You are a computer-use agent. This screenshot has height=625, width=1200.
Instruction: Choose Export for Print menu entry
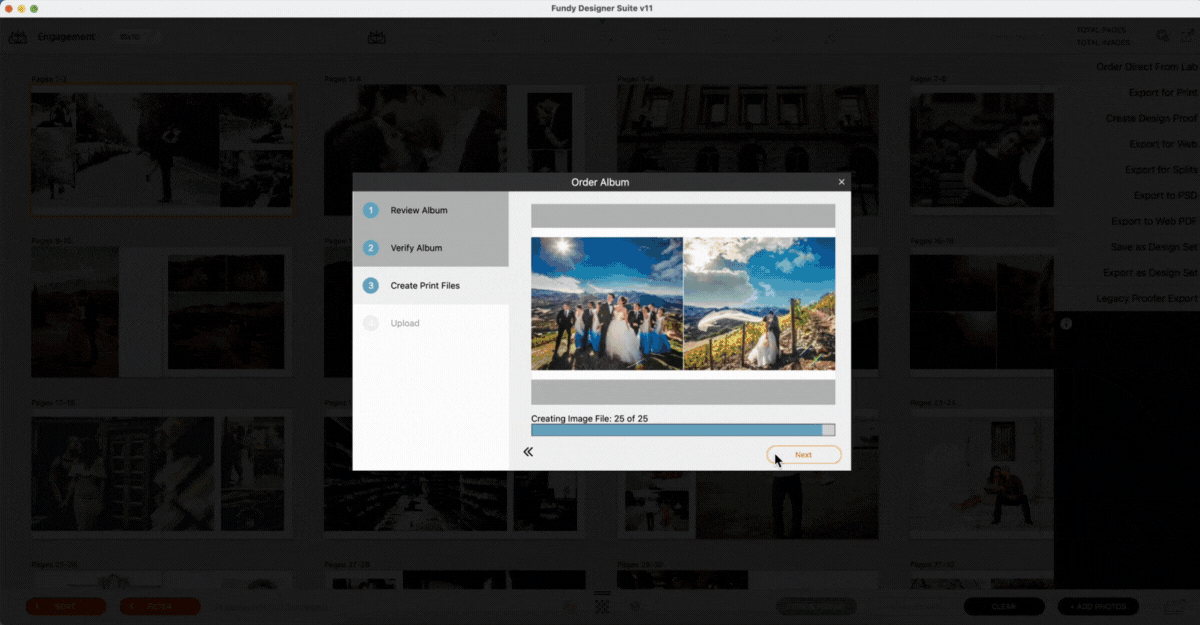1163,93
